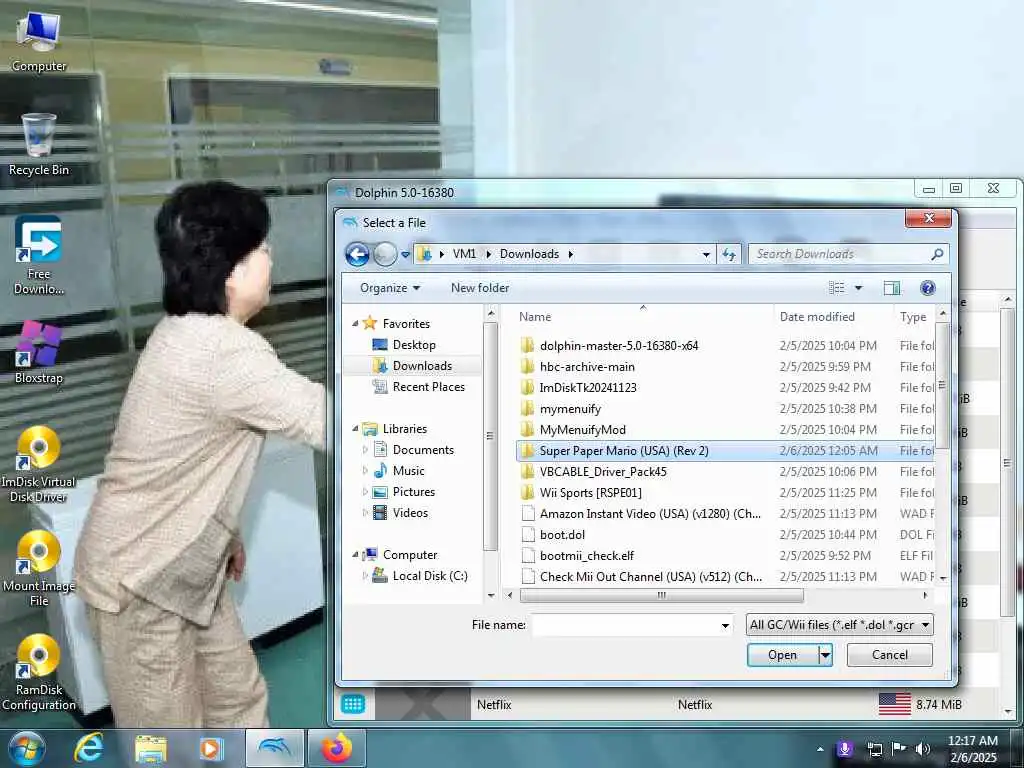
Task: Toggle the preview pane icon
Action: [891, 288]
